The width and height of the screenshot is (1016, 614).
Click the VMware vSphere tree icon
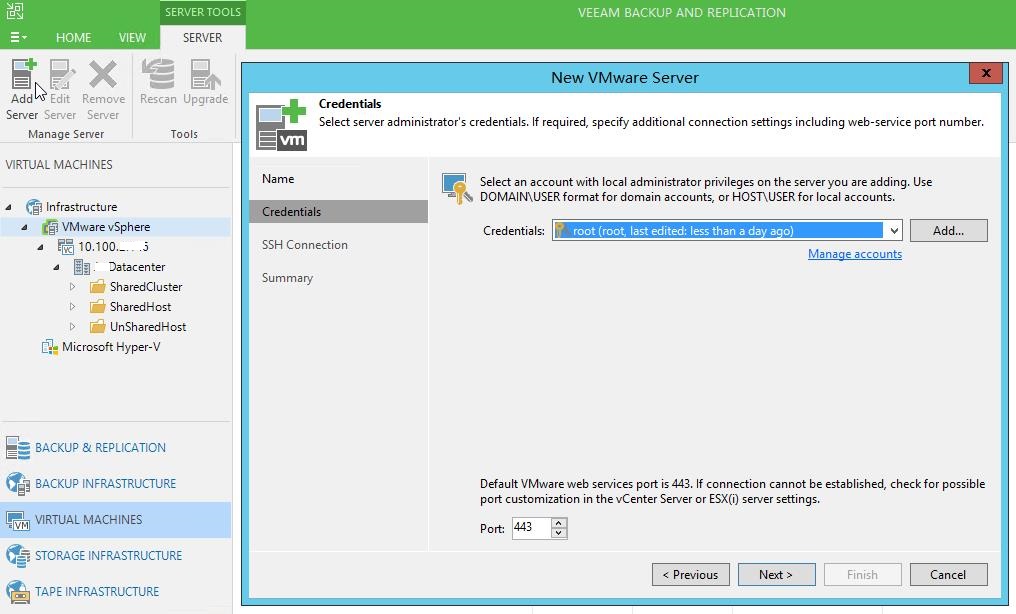pos(49,227)
